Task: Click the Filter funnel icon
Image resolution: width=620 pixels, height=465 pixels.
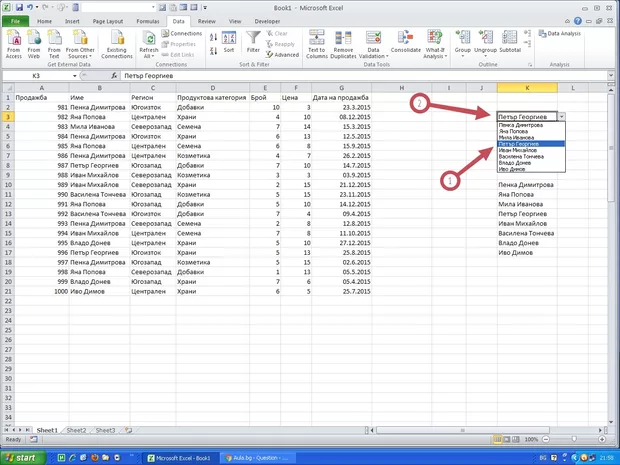Action: (253, 38)
